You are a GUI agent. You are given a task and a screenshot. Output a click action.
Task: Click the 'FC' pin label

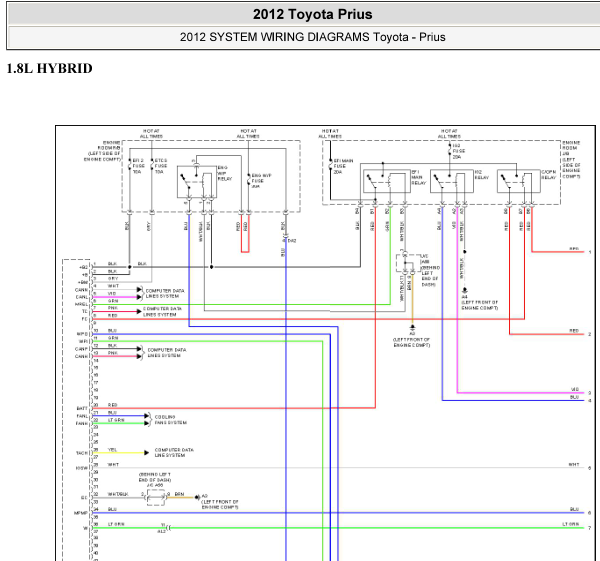(85, 319)
